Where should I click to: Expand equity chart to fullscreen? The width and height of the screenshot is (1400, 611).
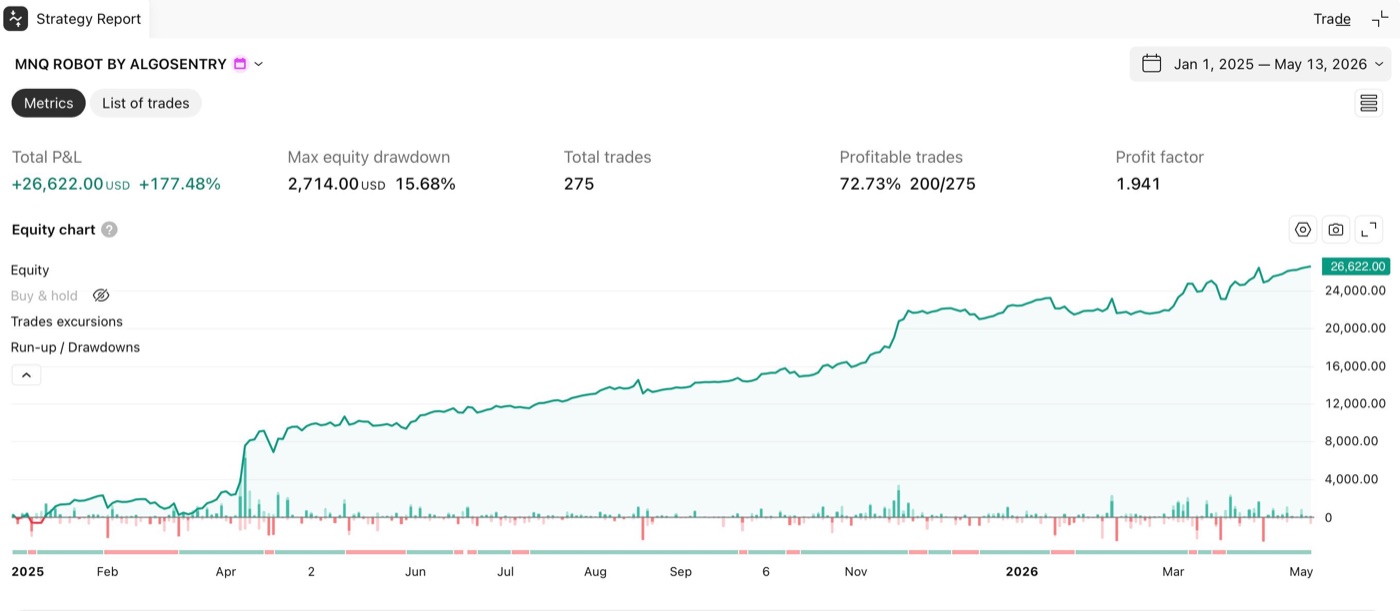pos(1369,230)
